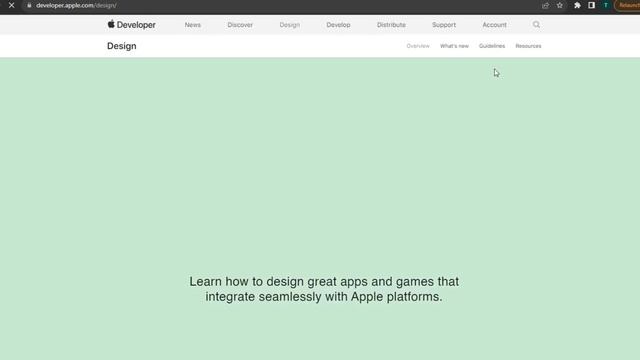Open the Support menu item
This screenshot has height=360, width=640.
[x=444, y=25]
